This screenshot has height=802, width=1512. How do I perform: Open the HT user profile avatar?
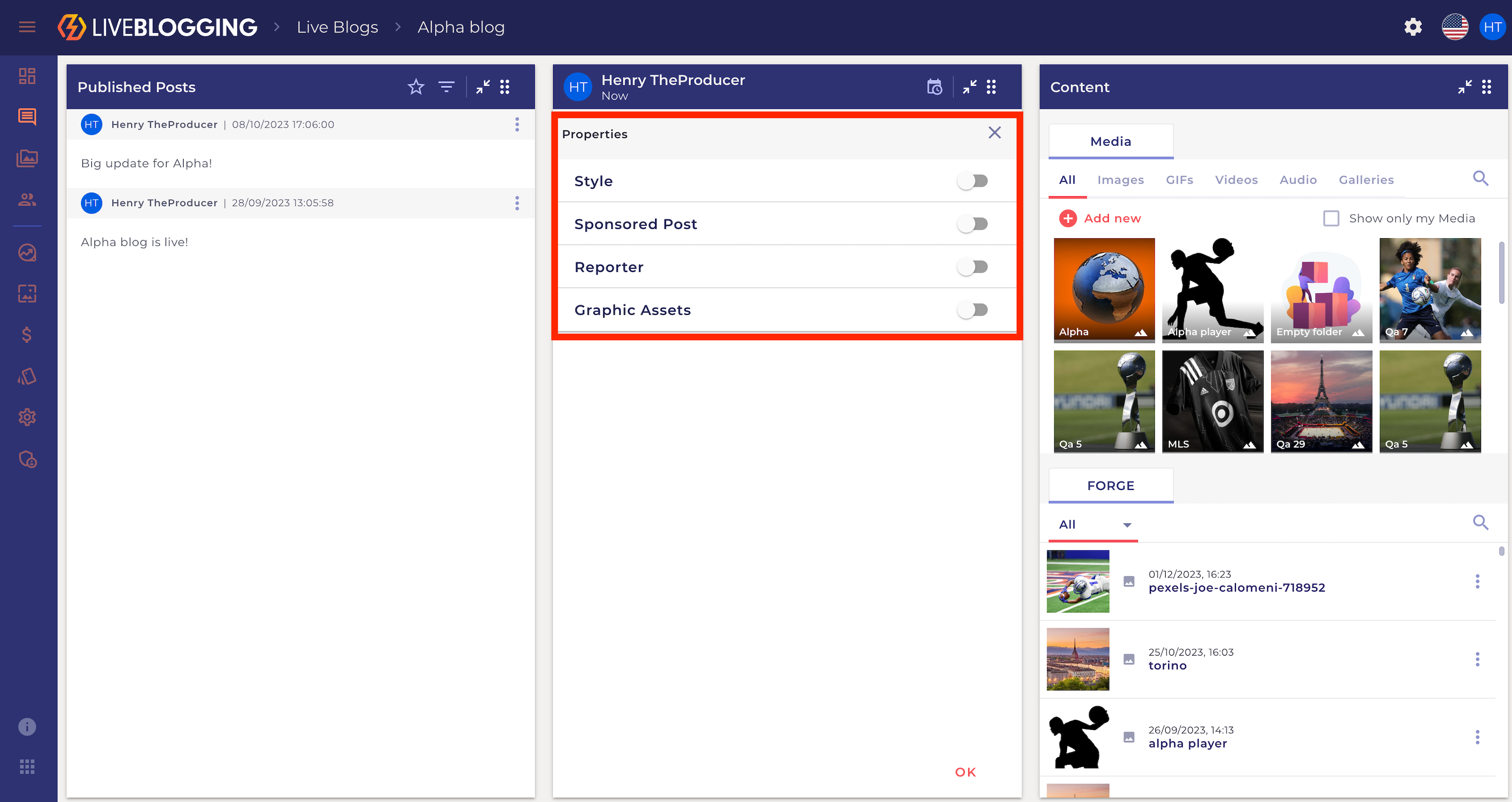(1493, 27)
